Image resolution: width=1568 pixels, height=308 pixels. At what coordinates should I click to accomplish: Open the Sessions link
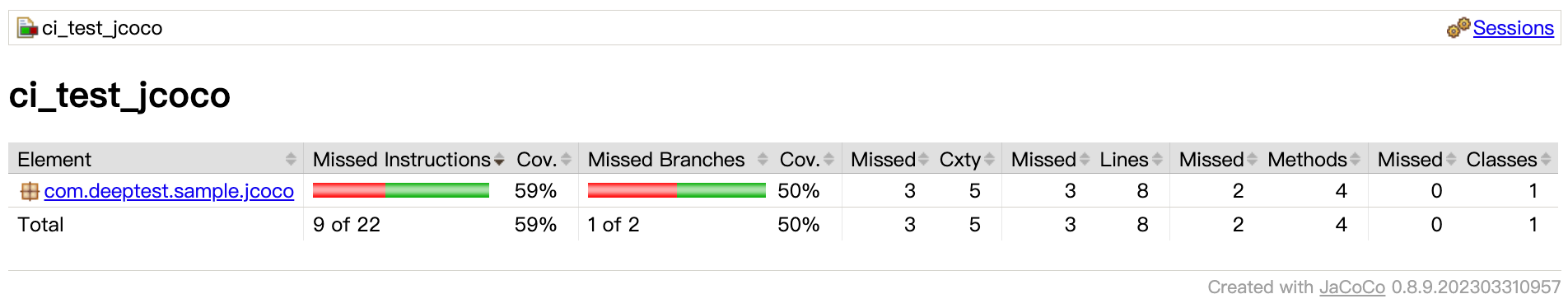coord(1513,28)
